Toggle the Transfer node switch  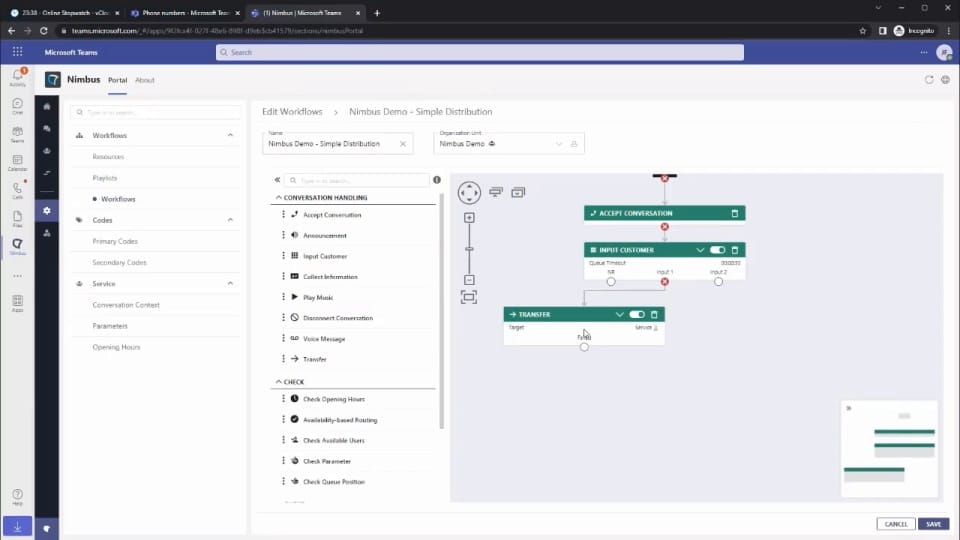(637, 314)
